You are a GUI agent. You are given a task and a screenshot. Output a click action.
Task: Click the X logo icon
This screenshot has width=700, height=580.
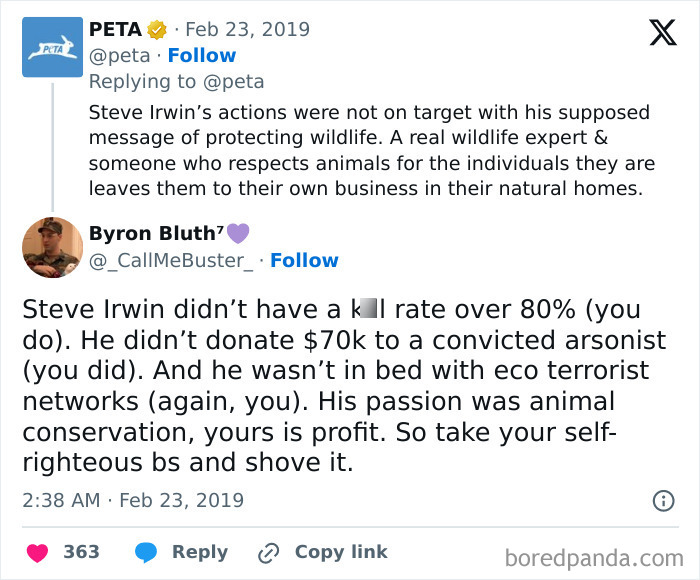[662, 33]
